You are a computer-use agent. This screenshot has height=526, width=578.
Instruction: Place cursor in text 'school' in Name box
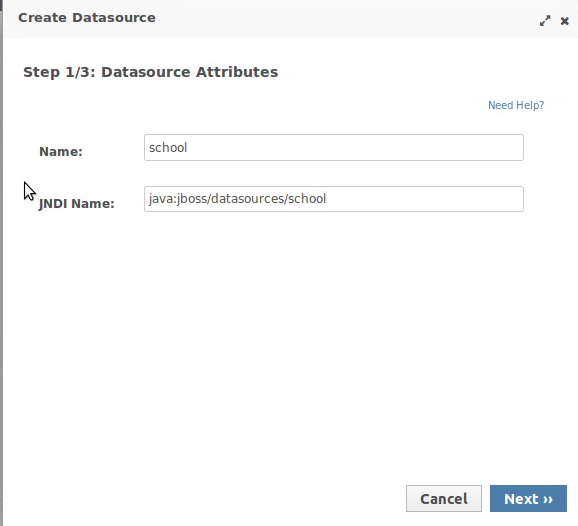168,147
